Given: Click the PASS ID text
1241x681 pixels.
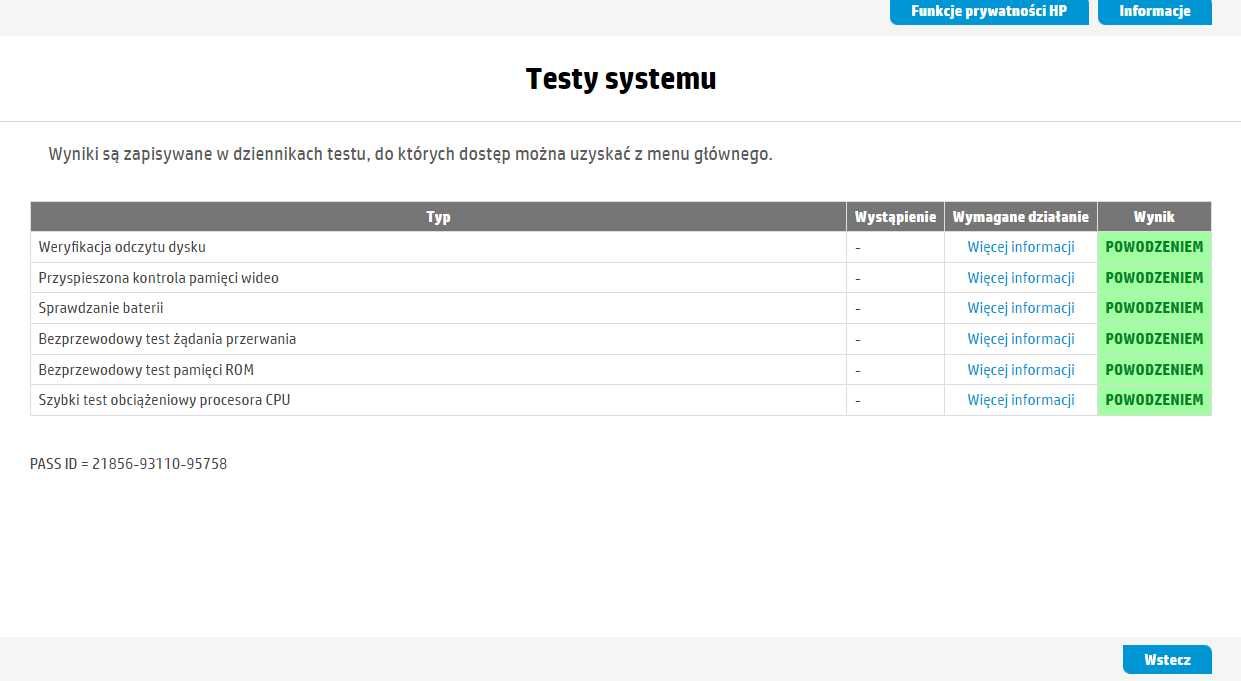Looking at the screenshot, I should tap(129, 464).
